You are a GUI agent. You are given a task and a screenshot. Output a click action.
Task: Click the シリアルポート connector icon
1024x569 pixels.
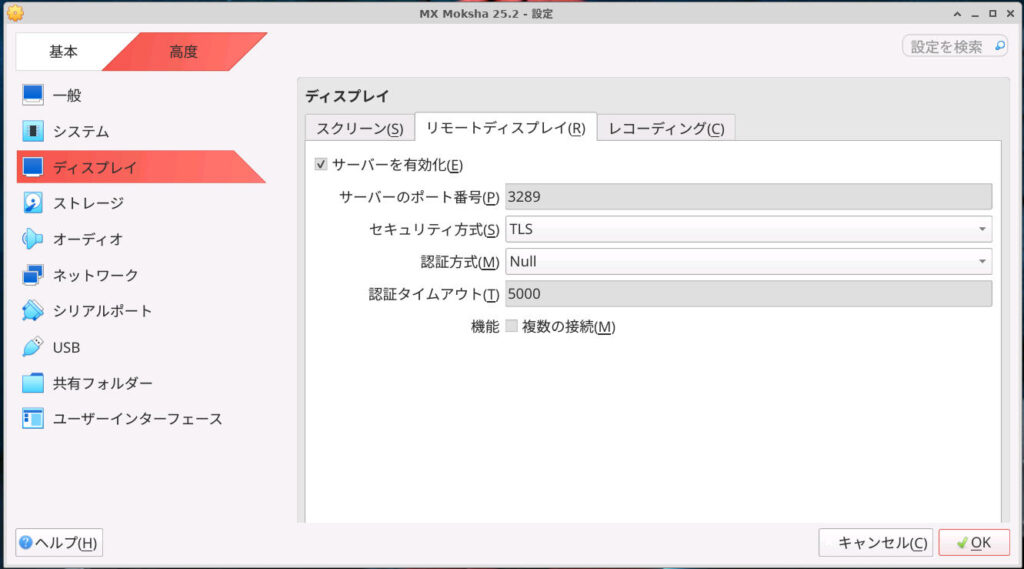pos(33,311)
